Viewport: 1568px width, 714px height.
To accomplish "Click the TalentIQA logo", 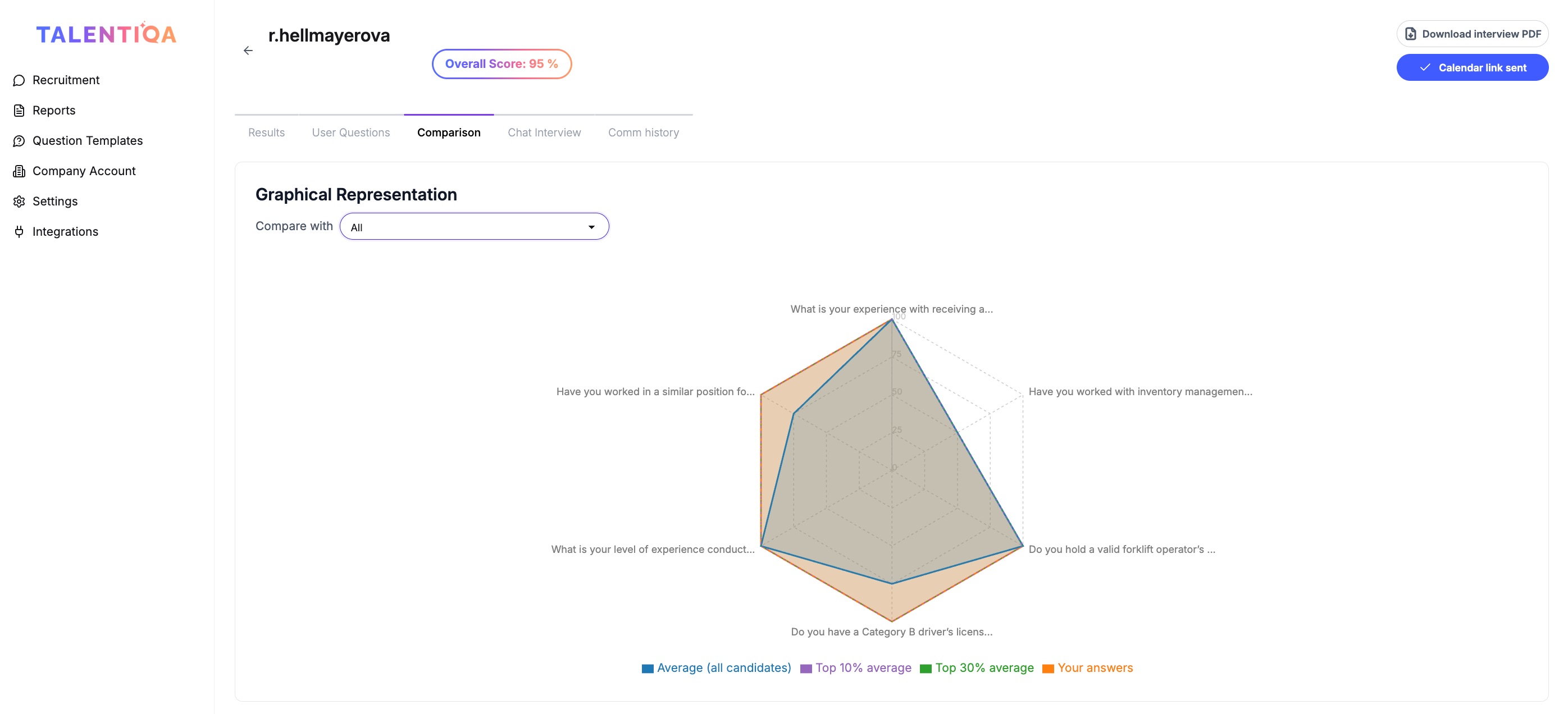I will click(x=106, y=34).
